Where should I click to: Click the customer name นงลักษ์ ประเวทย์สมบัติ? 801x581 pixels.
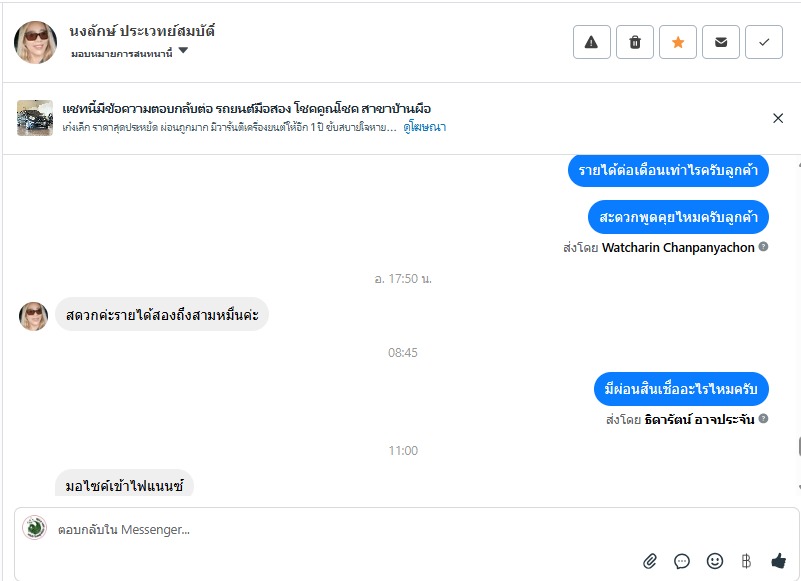(143, 31)
